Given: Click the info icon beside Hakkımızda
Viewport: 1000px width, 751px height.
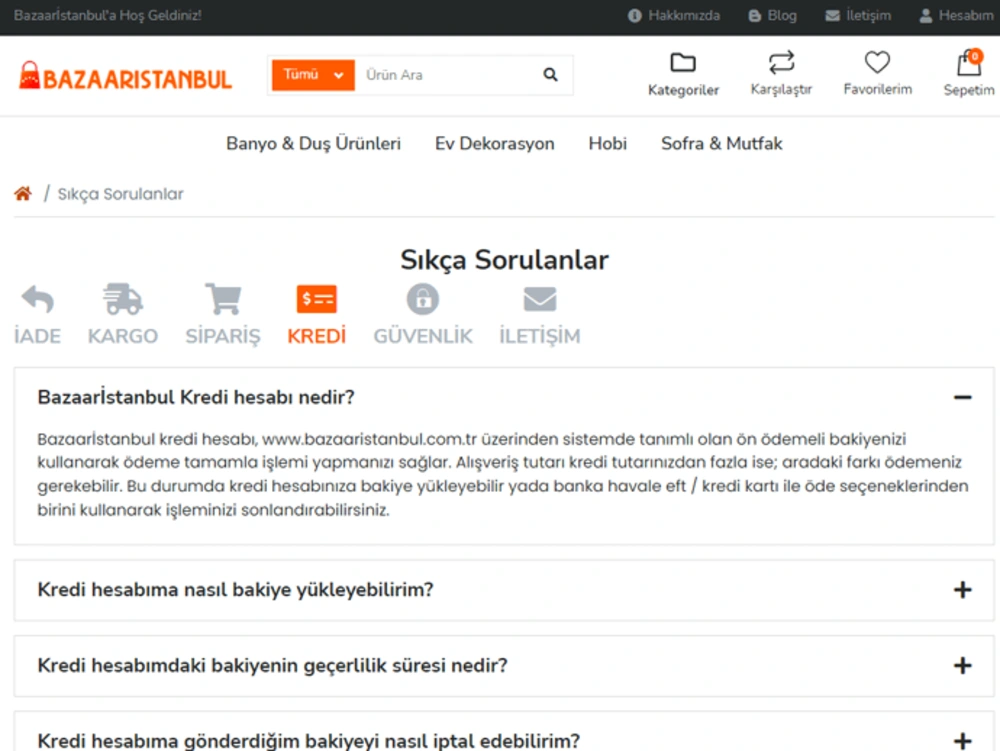Looking at the screenshot, I should pos(634,15).
